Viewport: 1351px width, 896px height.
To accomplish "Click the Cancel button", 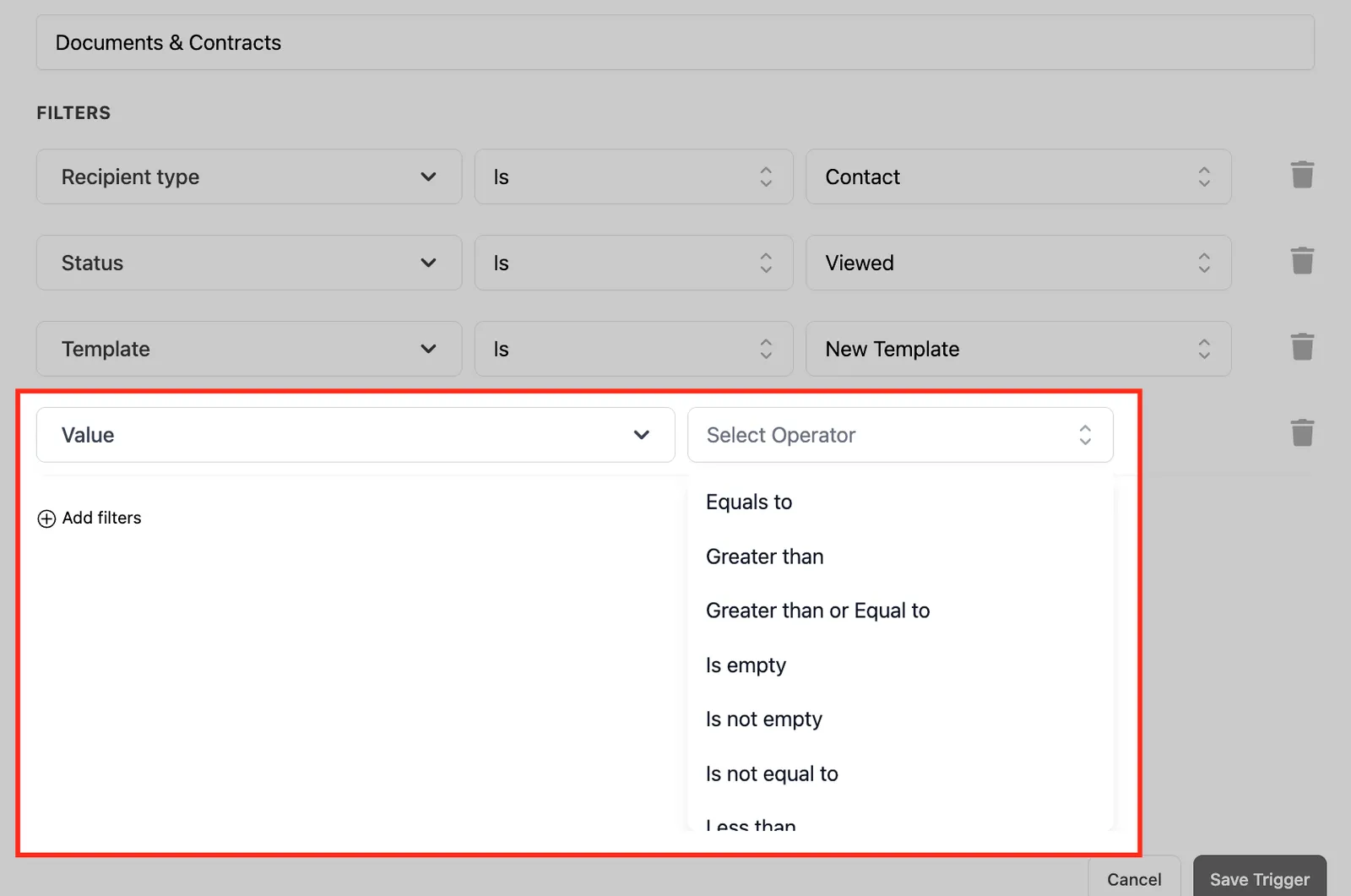I will pos(1134,878).
